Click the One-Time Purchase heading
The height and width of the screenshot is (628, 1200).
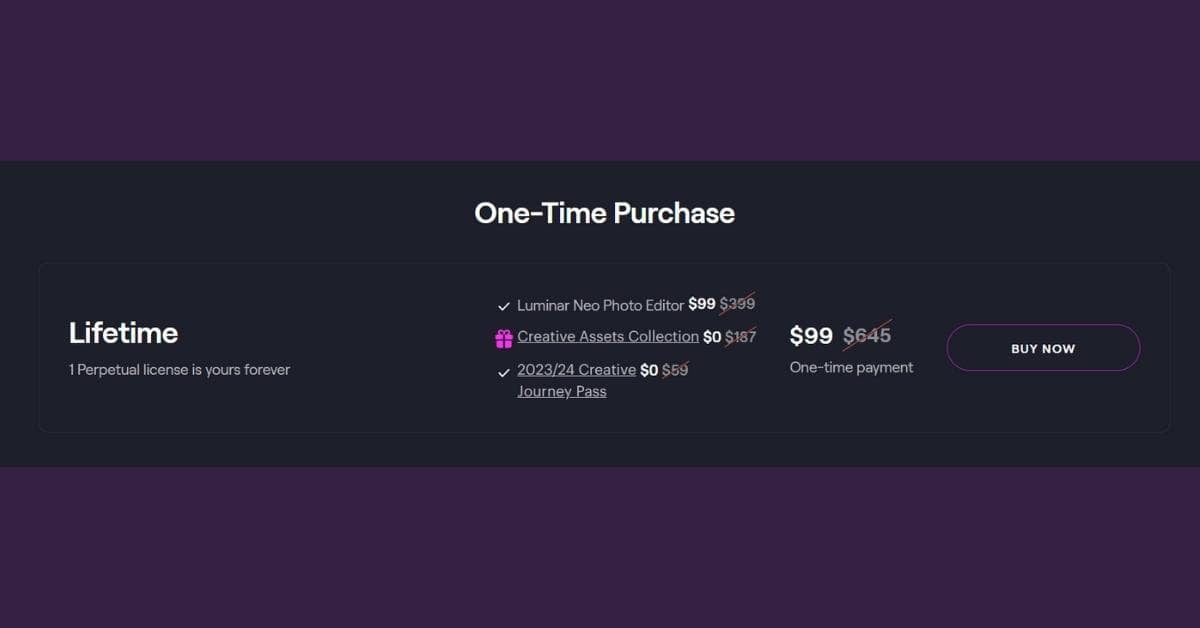(604, 213)
